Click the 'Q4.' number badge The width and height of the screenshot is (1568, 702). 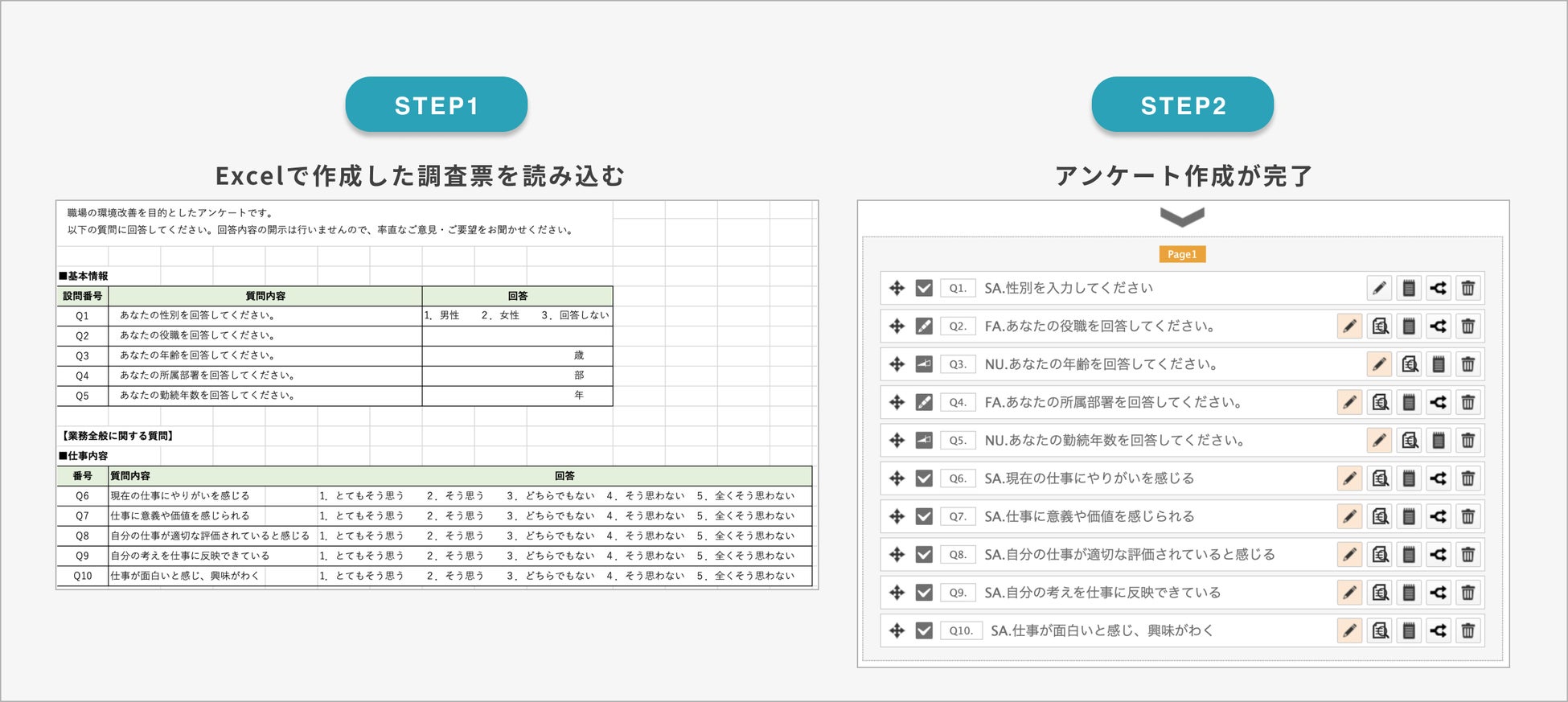958,402
